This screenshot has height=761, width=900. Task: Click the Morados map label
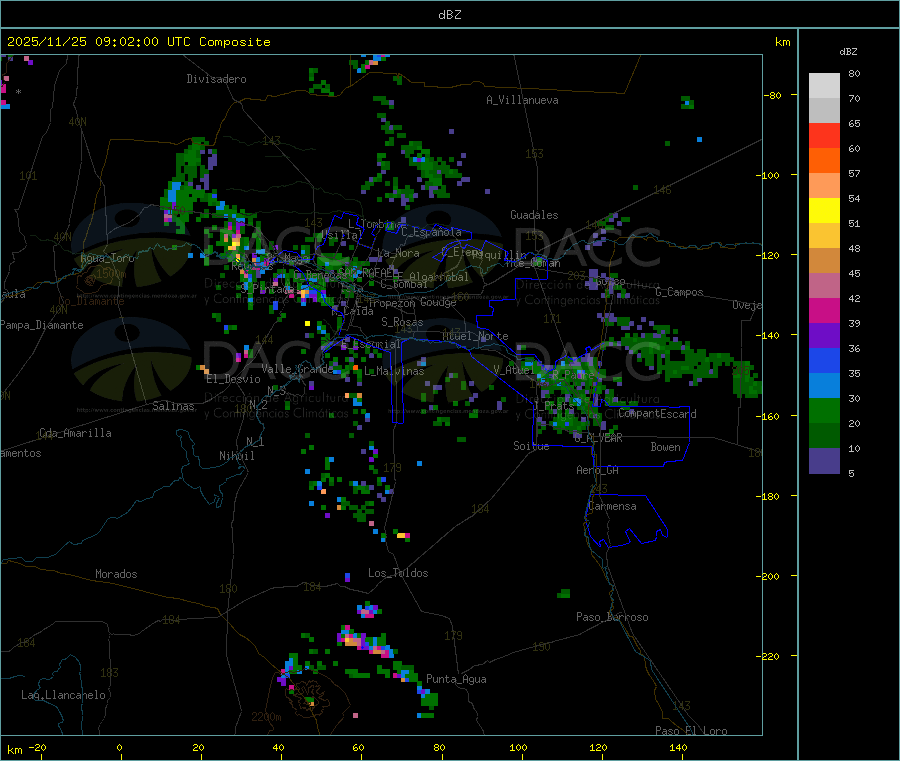(x=116, y=574)
